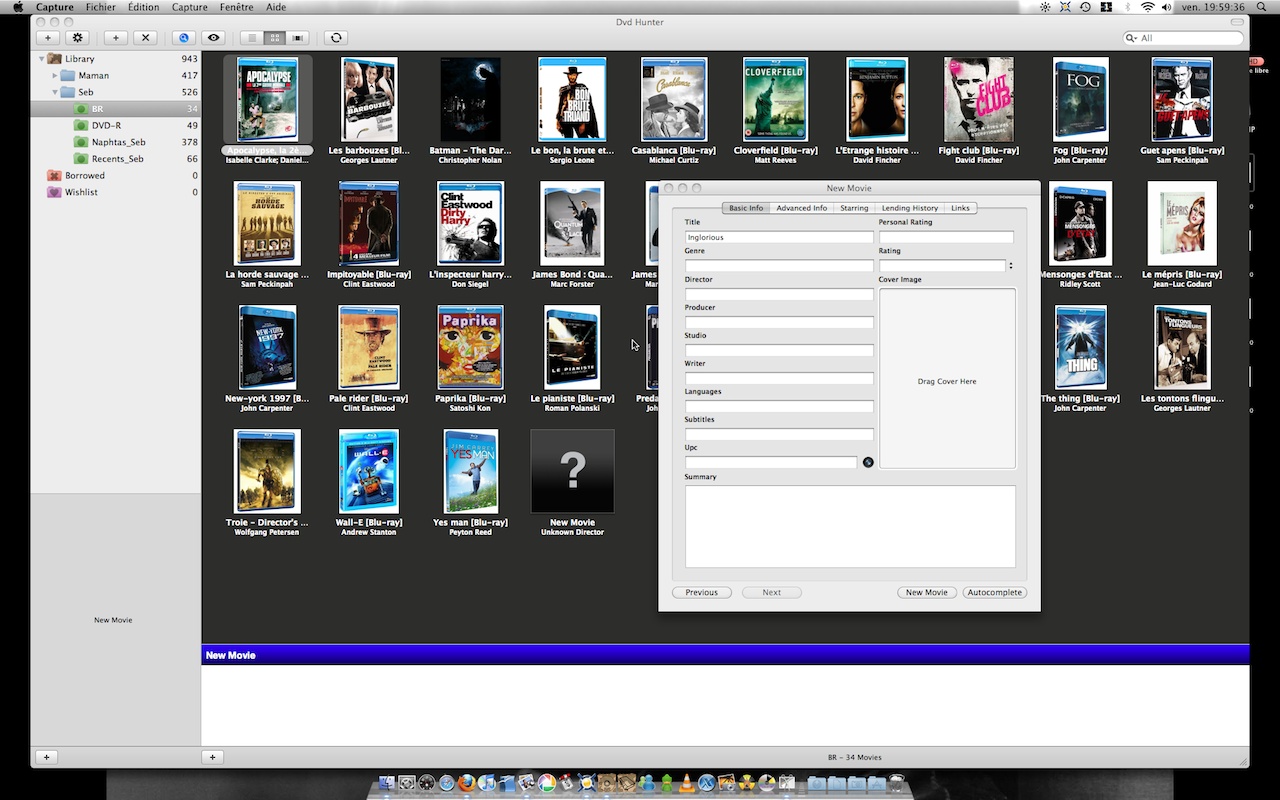Click into the Title field containing Inglorious
This screenshot has width=1280, height=800.
779,237
